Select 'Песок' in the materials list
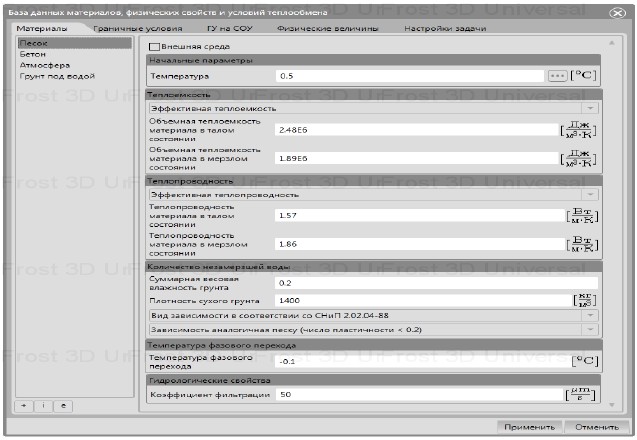The width and height of the screenshot is (637, 440). tap(75, 43)
